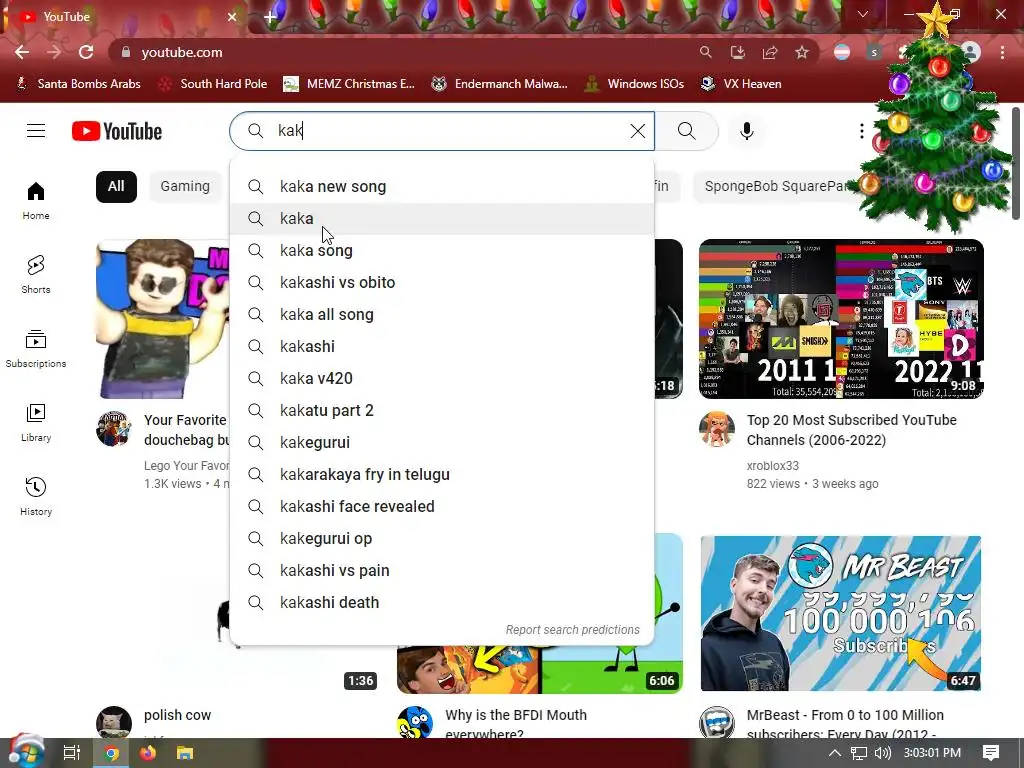This screenshot has width=1024, height=768.
Task: Open Santa Bombs Arabs bookmark
Action: (78, 84)
